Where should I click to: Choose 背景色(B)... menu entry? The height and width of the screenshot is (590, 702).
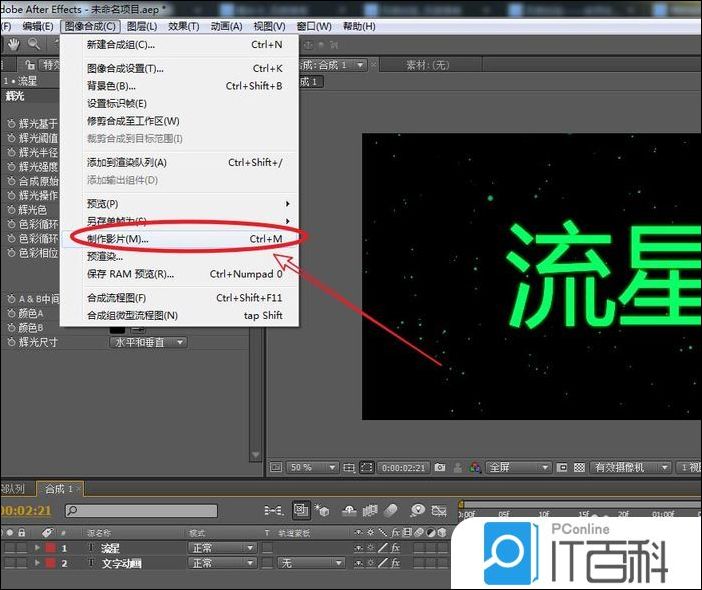tap(180, 86)
